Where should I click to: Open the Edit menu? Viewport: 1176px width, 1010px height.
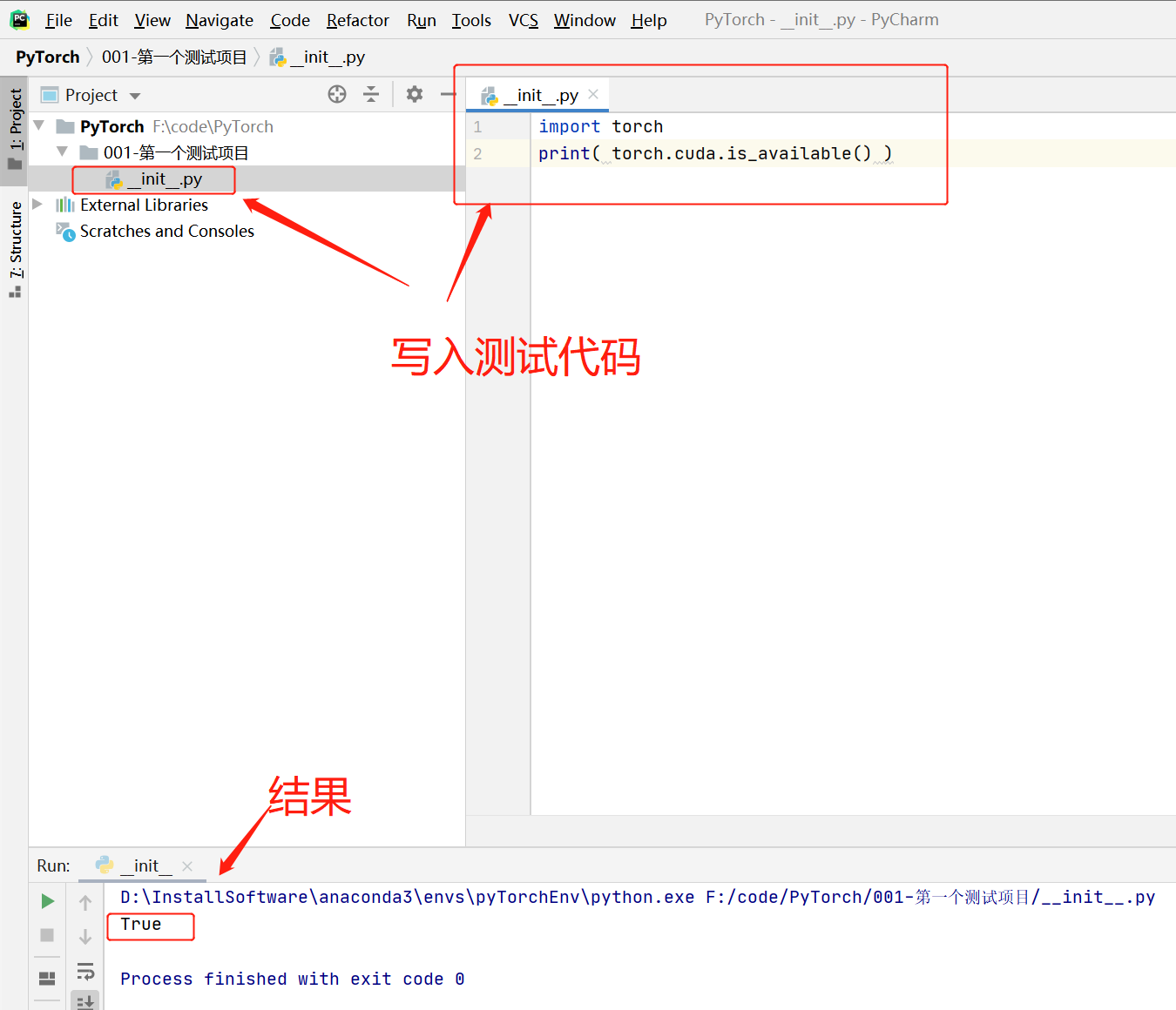pyautogui.click(x=103, y=20)
